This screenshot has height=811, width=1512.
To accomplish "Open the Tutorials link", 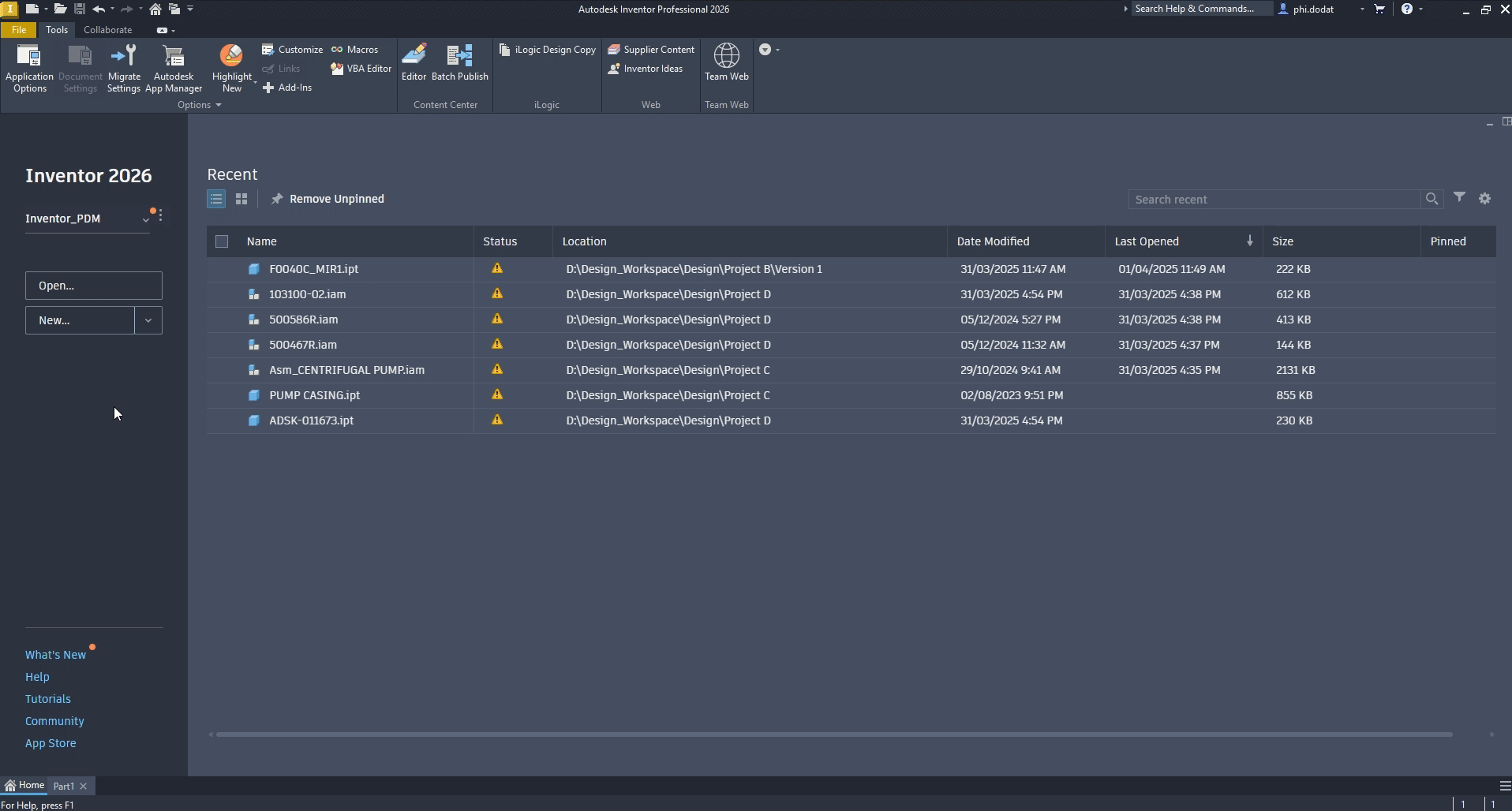I will [48, 699].
